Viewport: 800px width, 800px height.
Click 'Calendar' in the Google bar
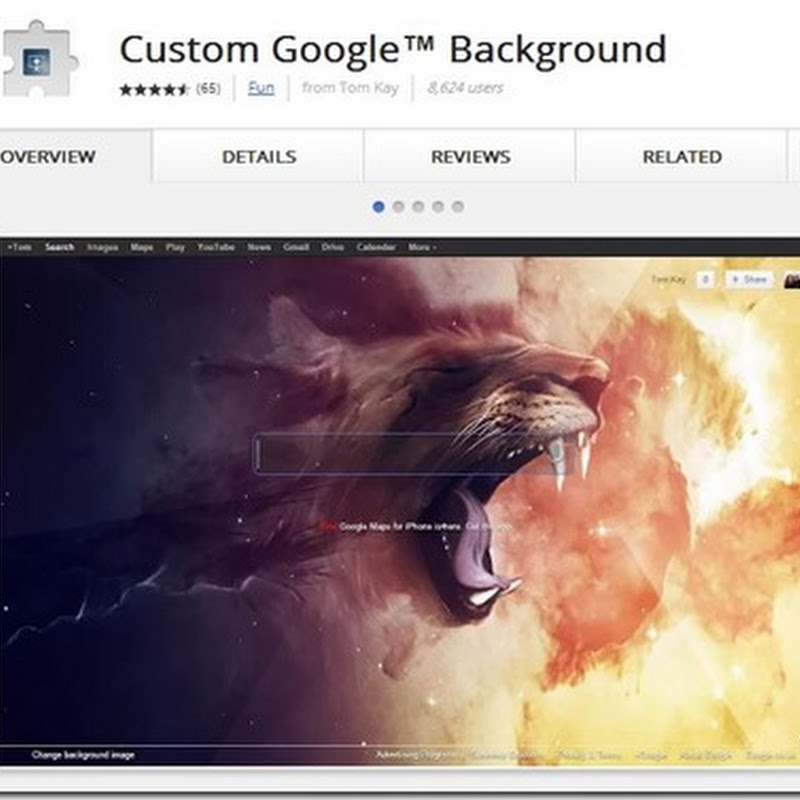[x=377, y=247]
